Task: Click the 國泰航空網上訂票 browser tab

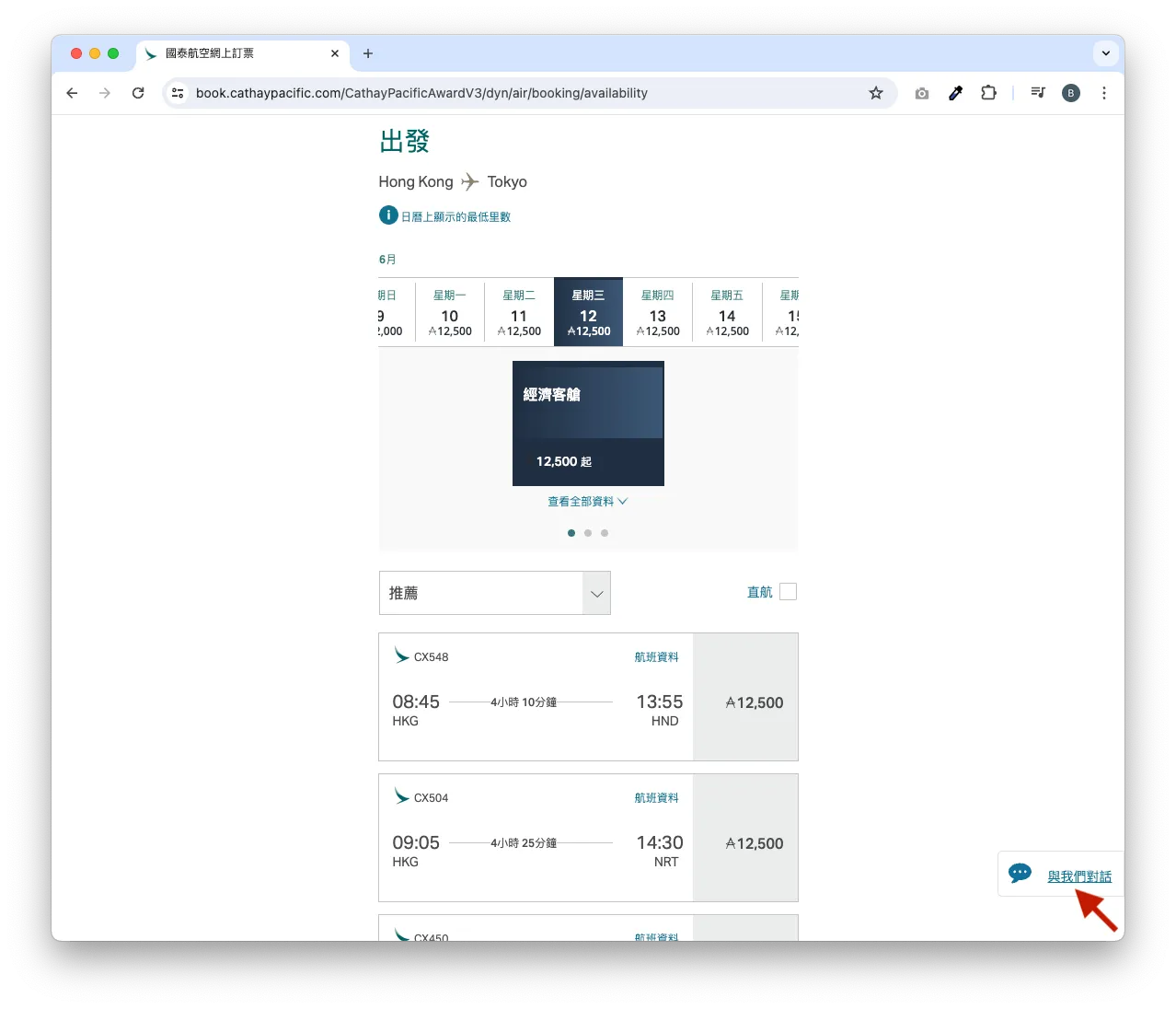Action: [243, 53]
